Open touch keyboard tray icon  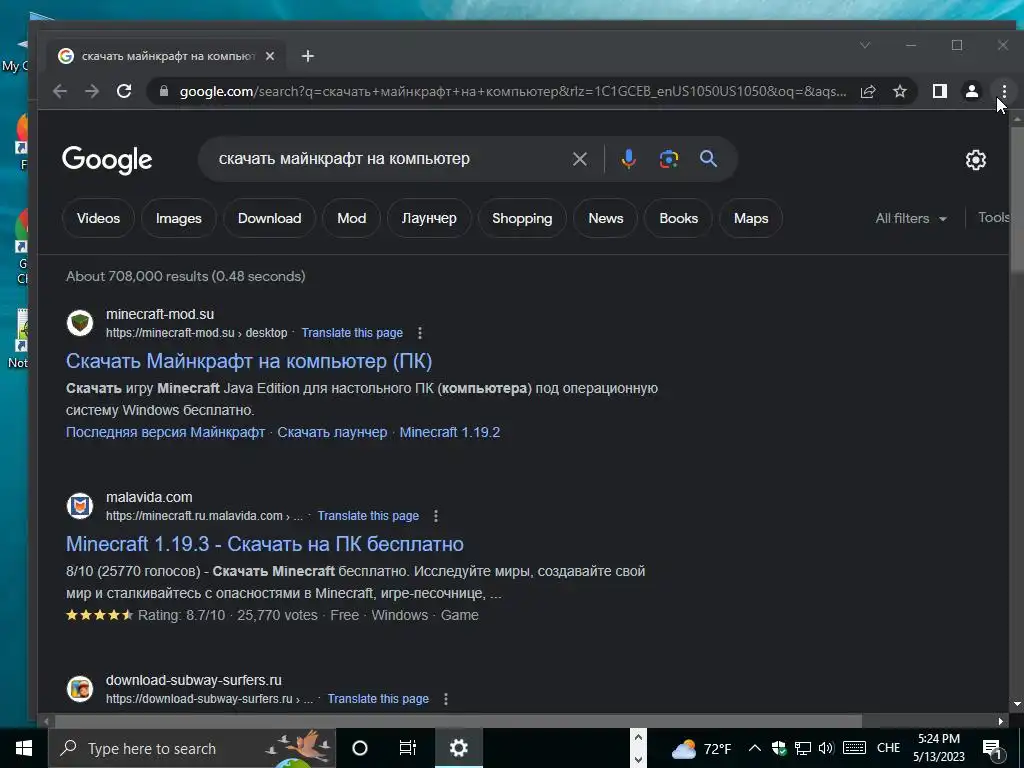(854, 748)
